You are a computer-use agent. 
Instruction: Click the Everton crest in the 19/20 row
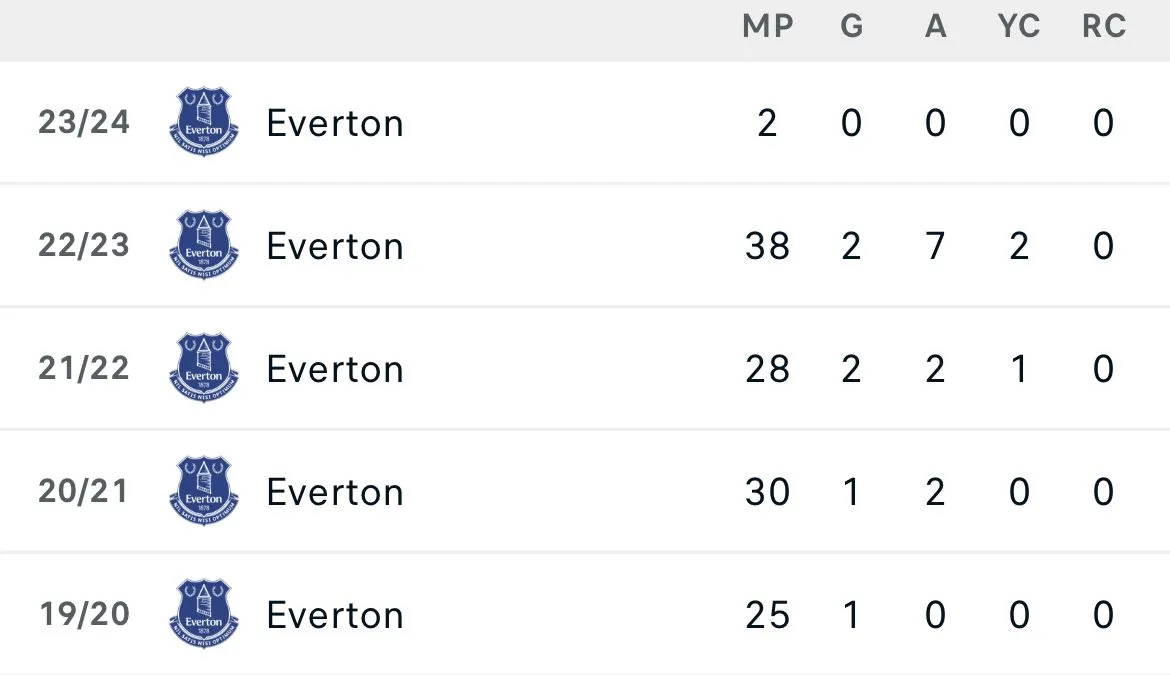204,614
